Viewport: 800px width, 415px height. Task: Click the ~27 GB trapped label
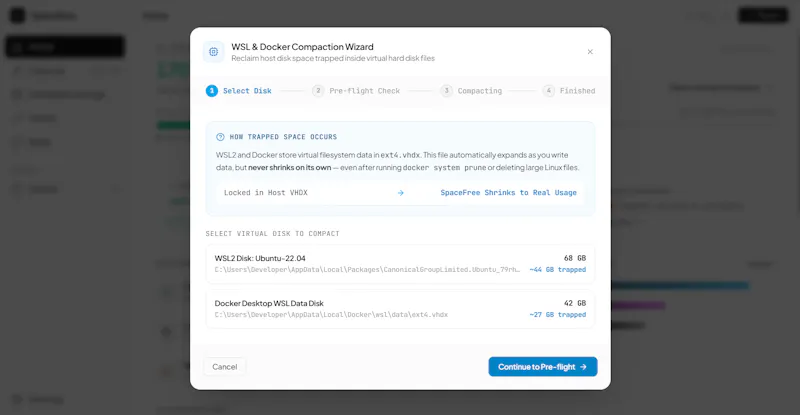558,314
